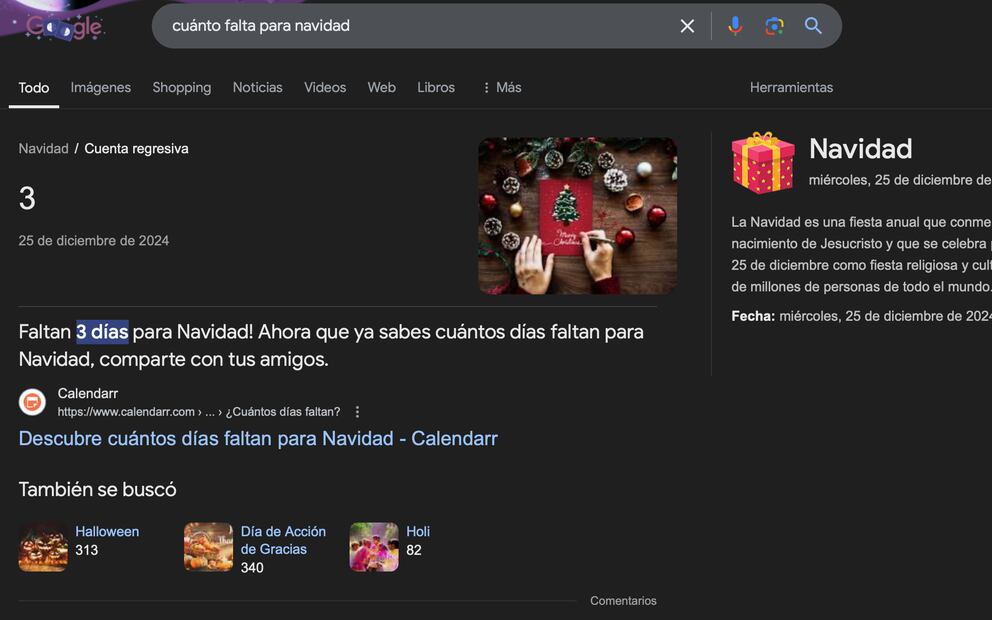Go to Google homepage via logo
992x620 pixels.
coord(65,28)
